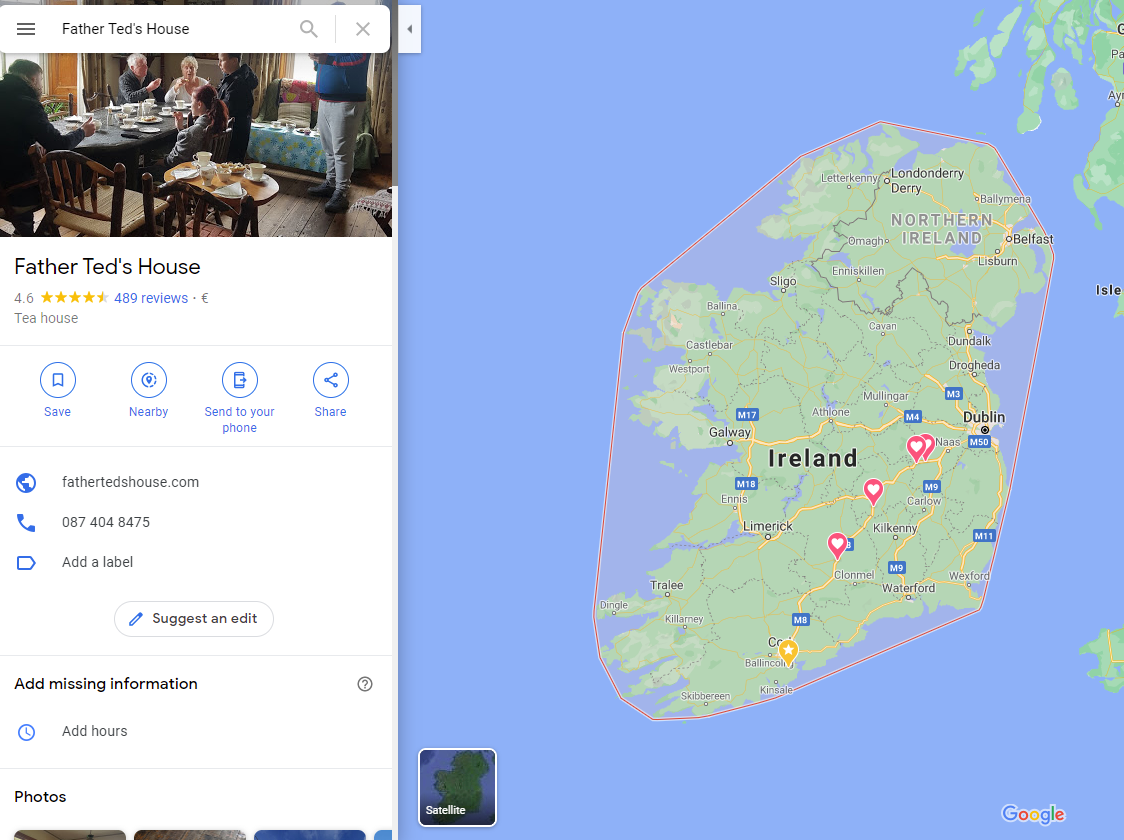
Task: Click the Athlone label on map
Action: tap(830, 412)
